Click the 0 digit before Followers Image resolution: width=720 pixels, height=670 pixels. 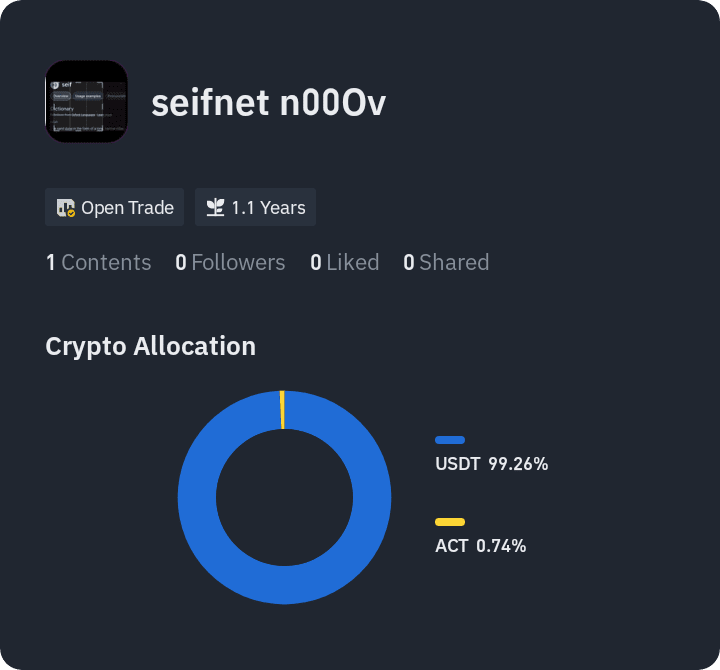(181, 263)
